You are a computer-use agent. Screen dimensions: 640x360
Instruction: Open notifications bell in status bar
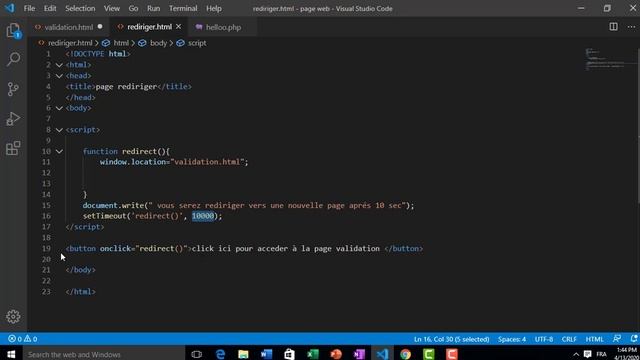click(634, 339)
